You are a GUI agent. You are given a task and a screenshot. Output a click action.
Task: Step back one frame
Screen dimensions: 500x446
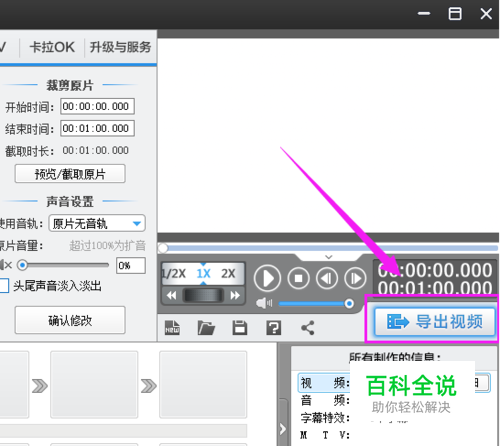click(x=327, y=278)
